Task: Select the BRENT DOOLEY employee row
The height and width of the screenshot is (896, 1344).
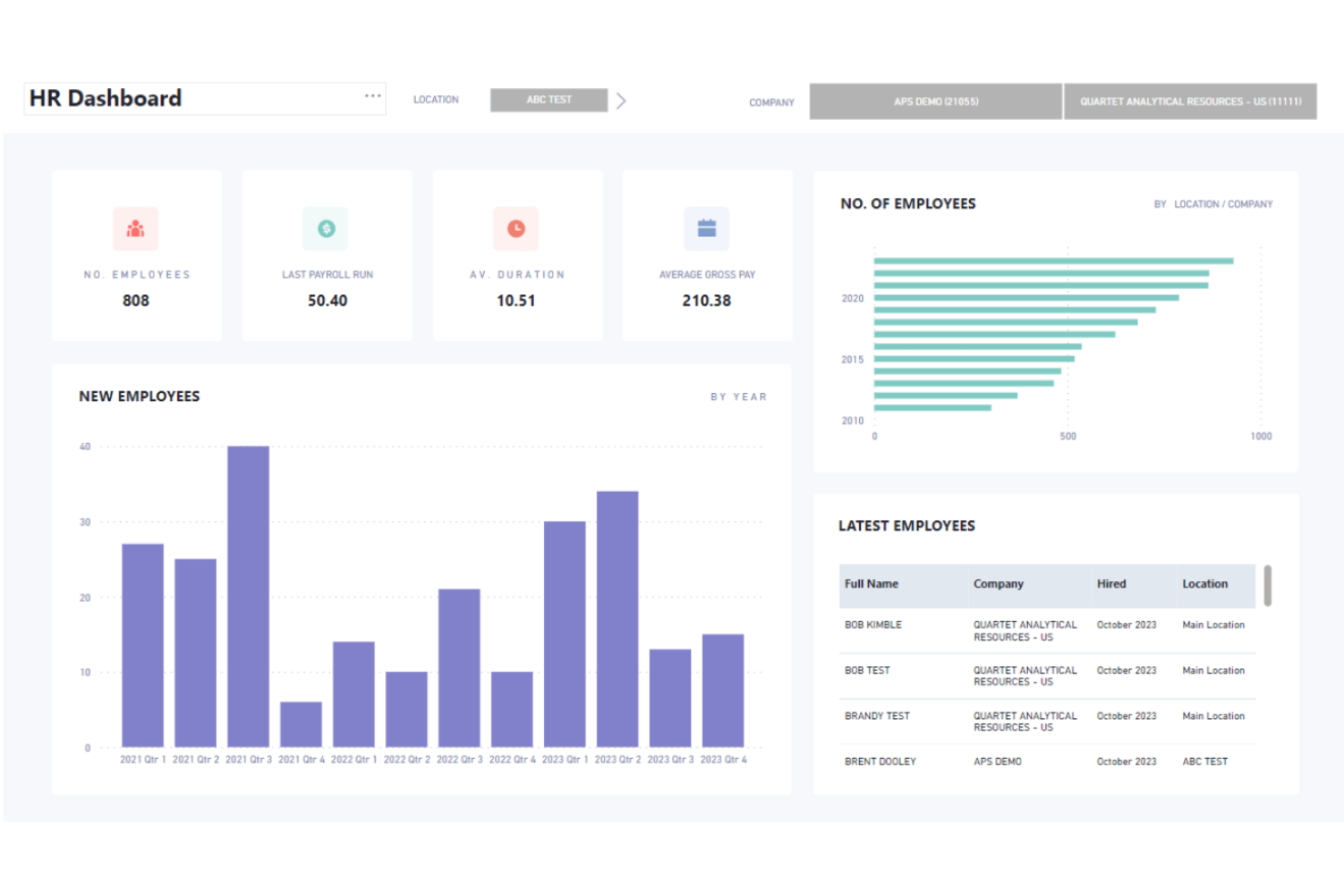Action: click(880, 762)
